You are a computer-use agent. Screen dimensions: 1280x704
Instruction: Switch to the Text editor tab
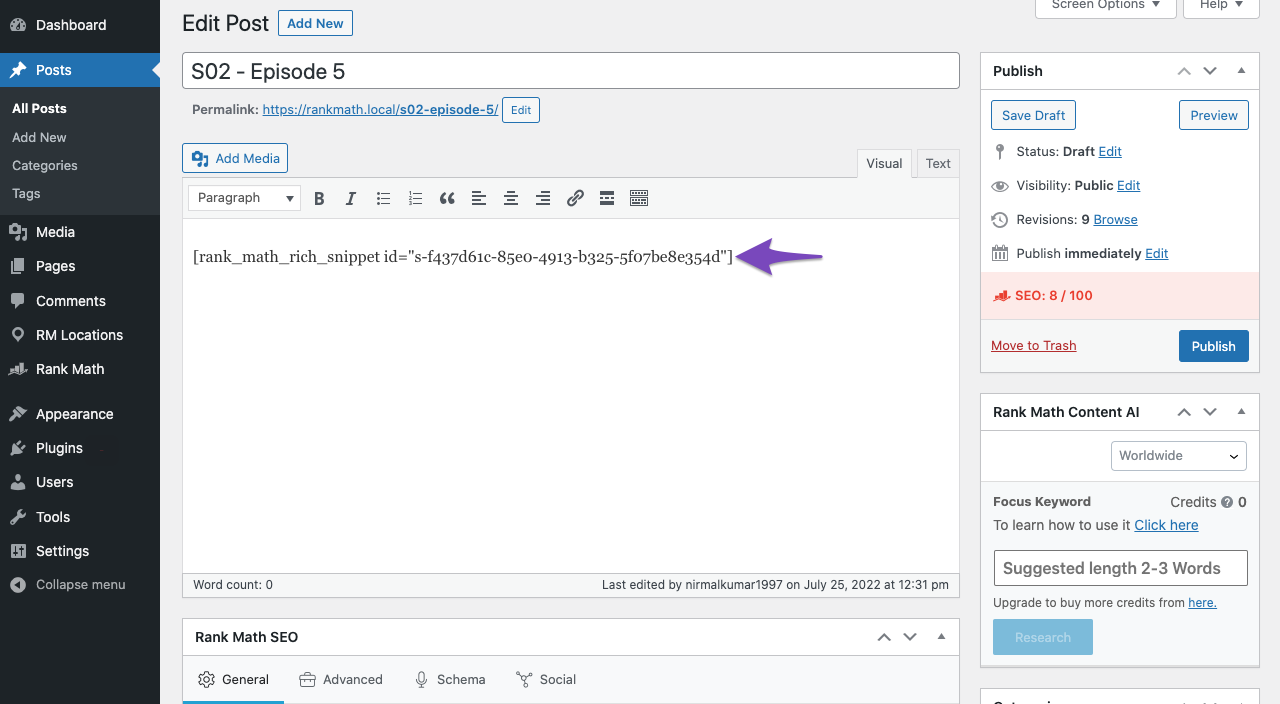tap(938, 164)
